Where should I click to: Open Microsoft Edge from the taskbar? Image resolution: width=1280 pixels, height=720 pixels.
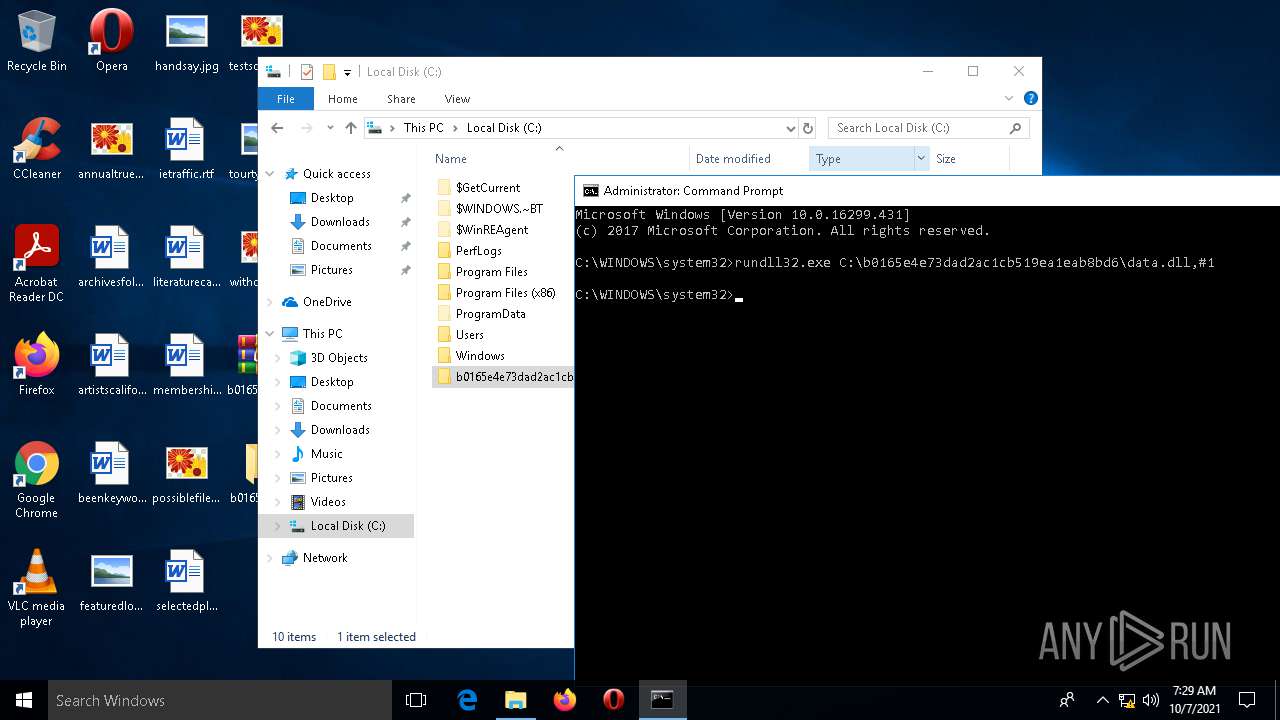467,700
